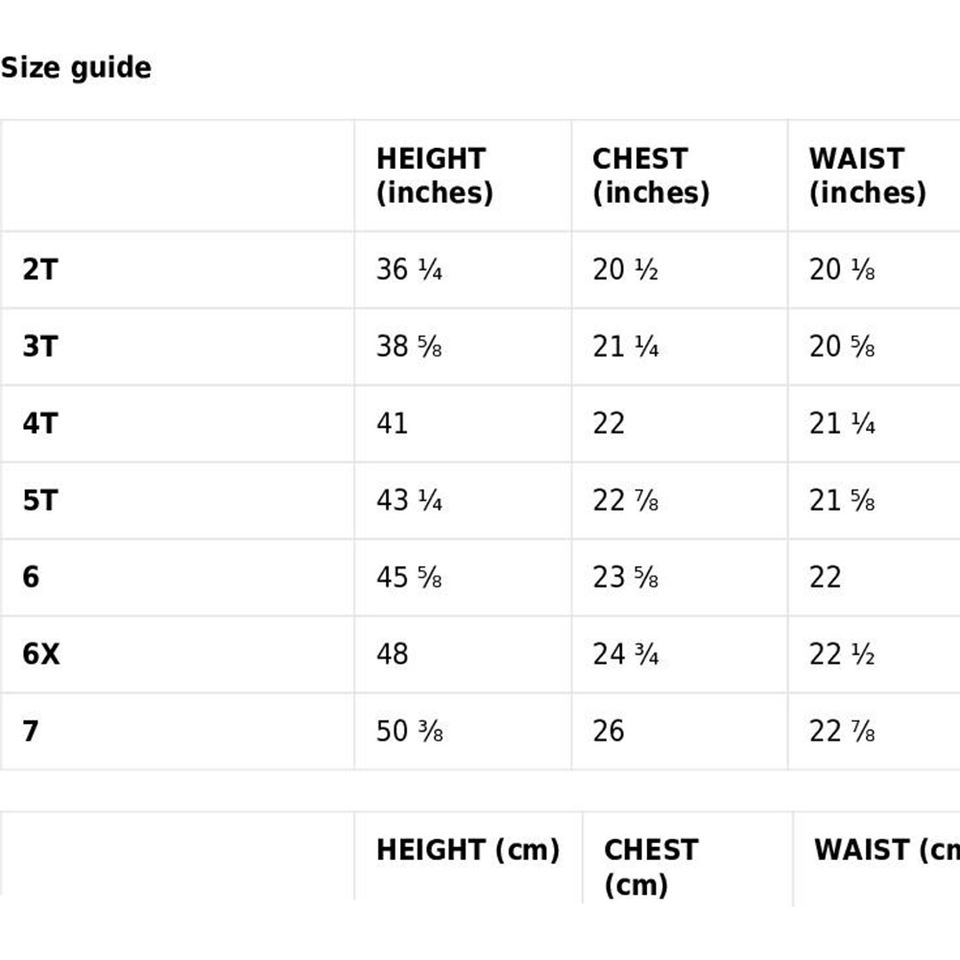Click the CHEST (inches) column header

tap(650, 175)
